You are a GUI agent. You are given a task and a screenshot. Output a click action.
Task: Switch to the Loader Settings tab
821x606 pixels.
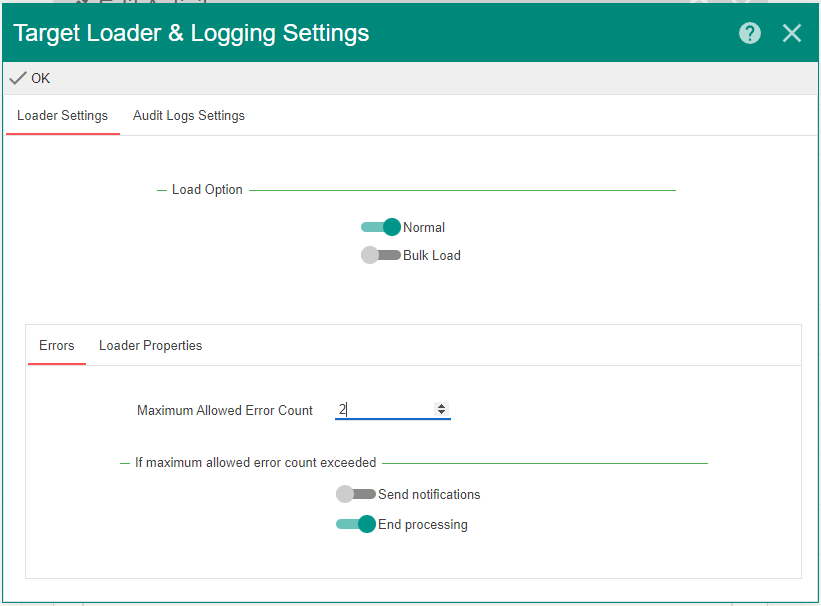pos(62,115)
